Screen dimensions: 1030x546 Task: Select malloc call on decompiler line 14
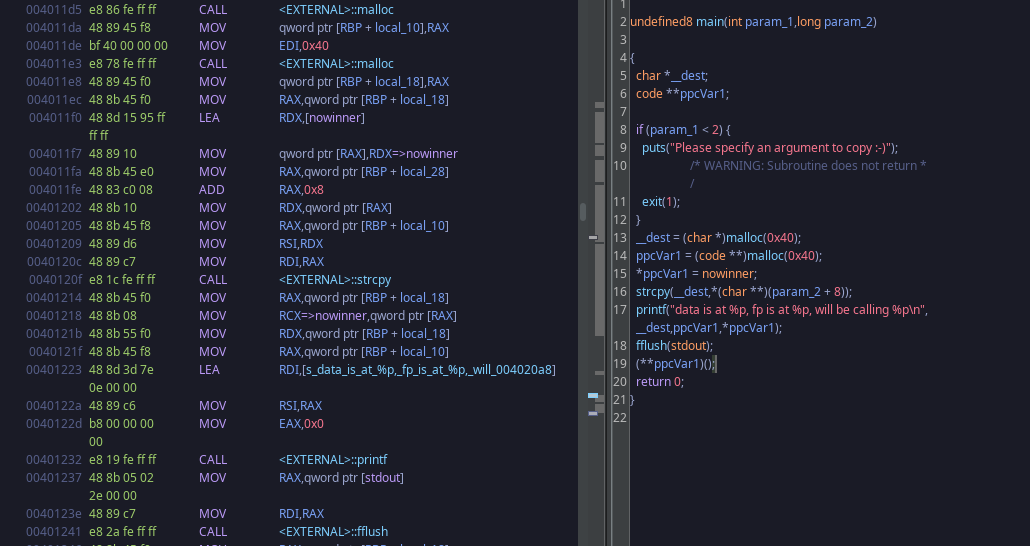[x=765, y=256]
